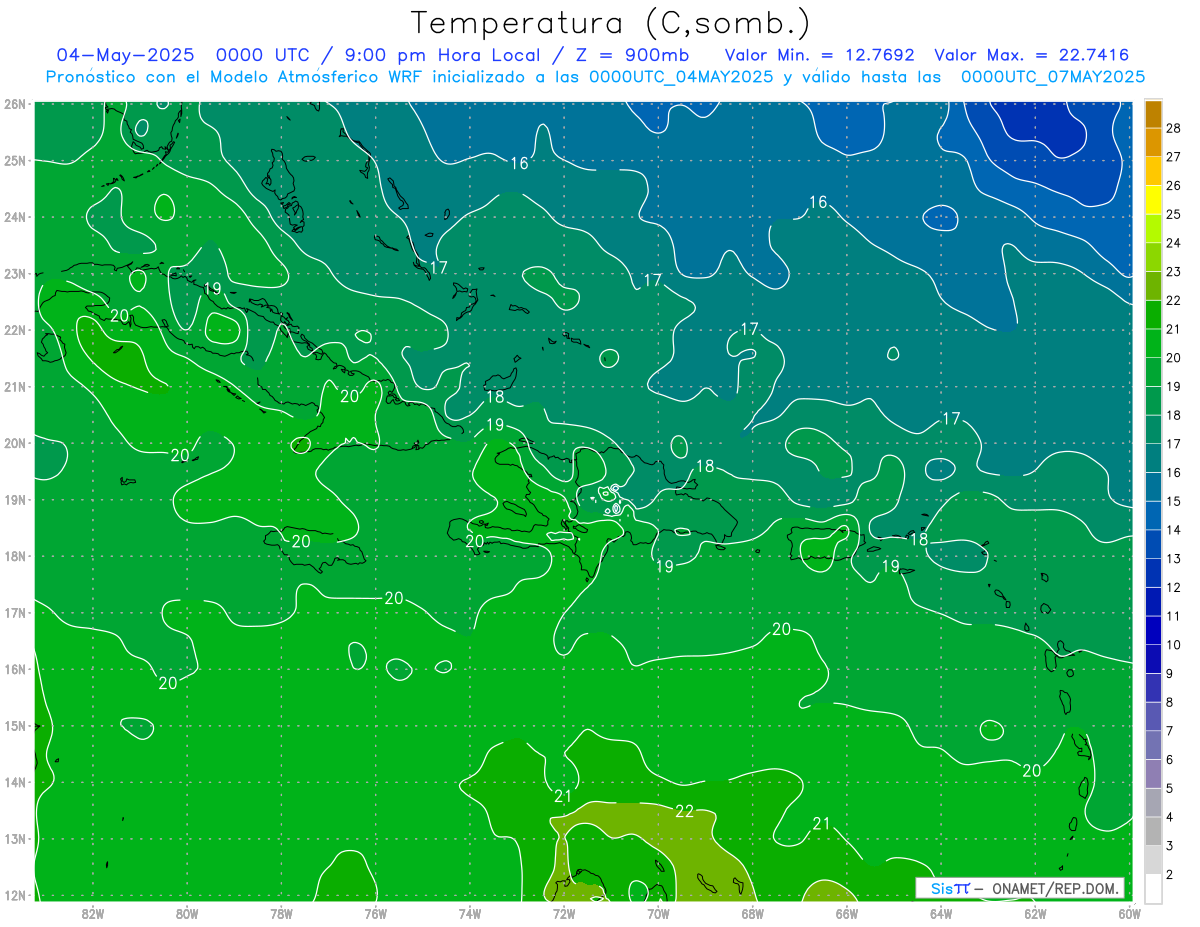Viewport: 1200px width, 927px height.
Task: Click the yellow swatch between 25 and 26
Action: pos(1153,200)
